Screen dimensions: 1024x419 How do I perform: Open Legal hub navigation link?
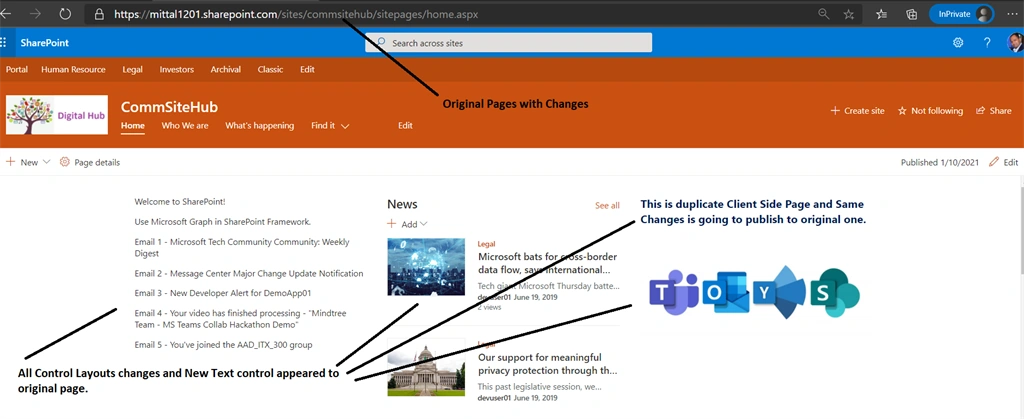pyautogui.click(x=133, y=70)
